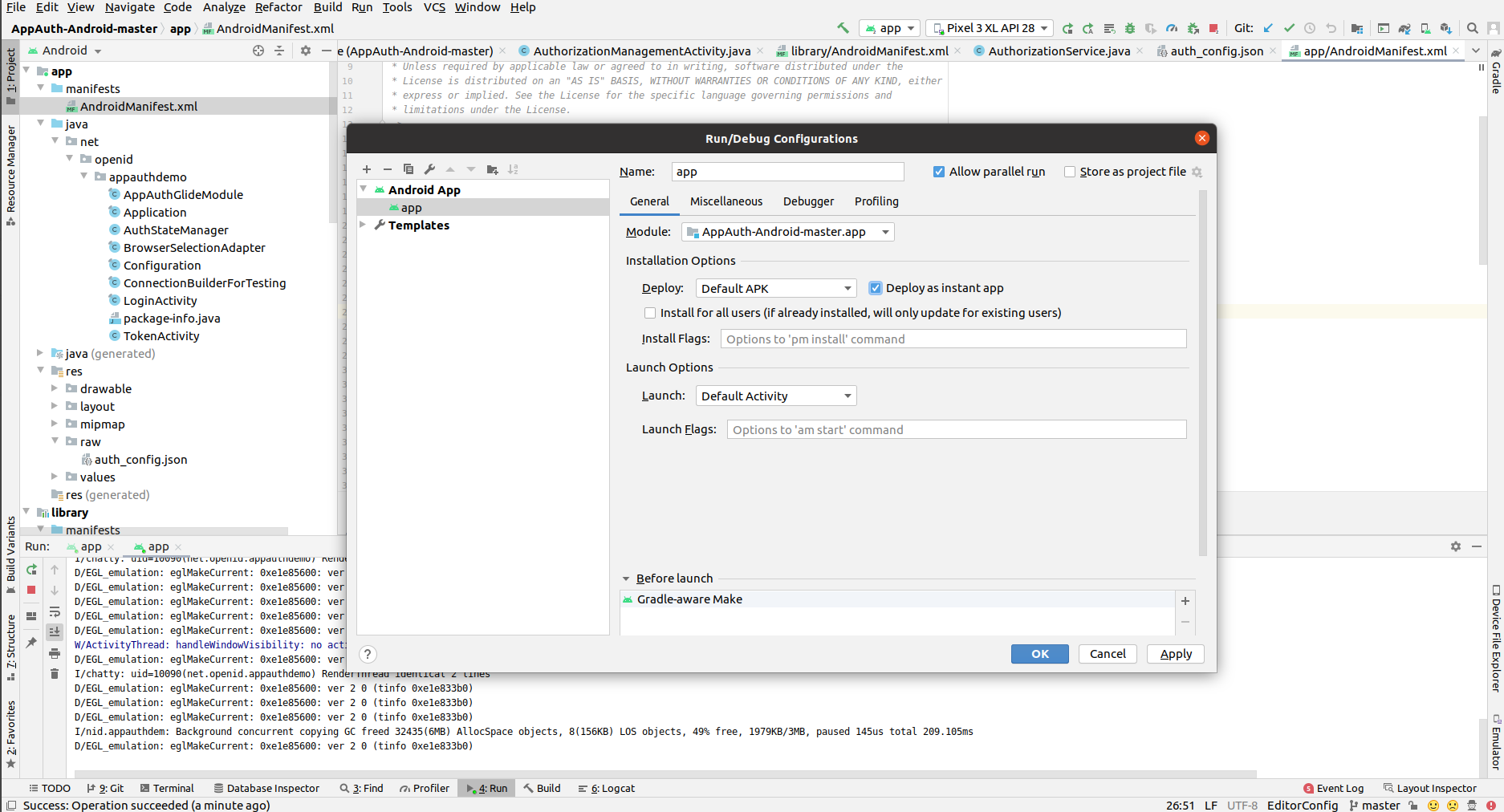Enable Allow parallel run
1504x812 pixels.
pyautogui.click(x=938, y=171)
